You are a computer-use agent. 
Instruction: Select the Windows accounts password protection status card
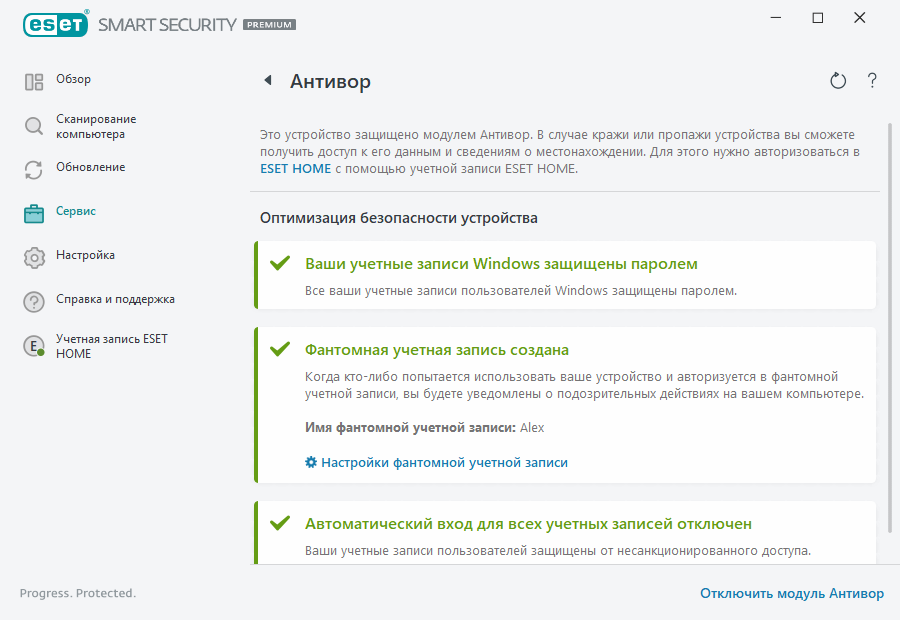tap(565, 275)
